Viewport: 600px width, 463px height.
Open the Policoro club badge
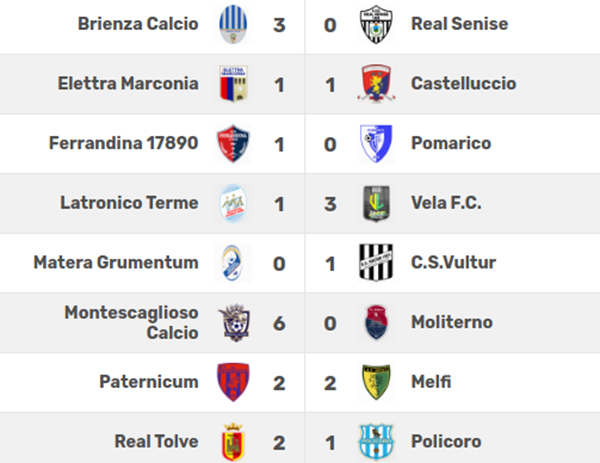pyautogui.click(x=376, y=441)
